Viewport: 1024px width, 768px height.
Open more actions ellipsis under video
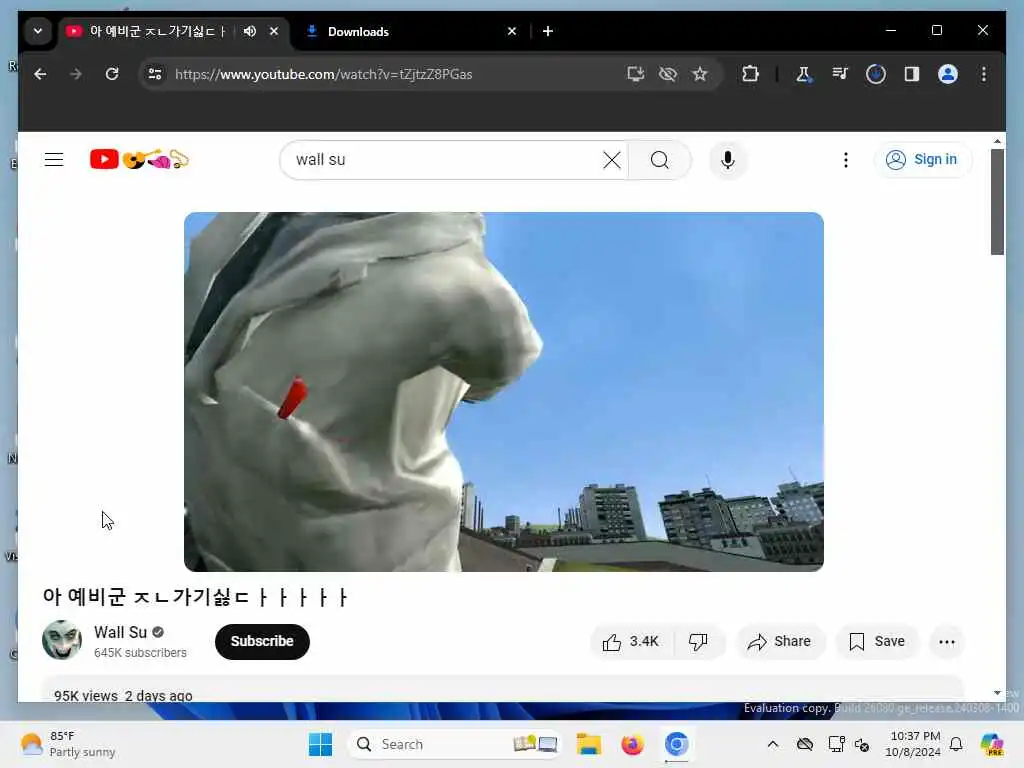point(947,642)
